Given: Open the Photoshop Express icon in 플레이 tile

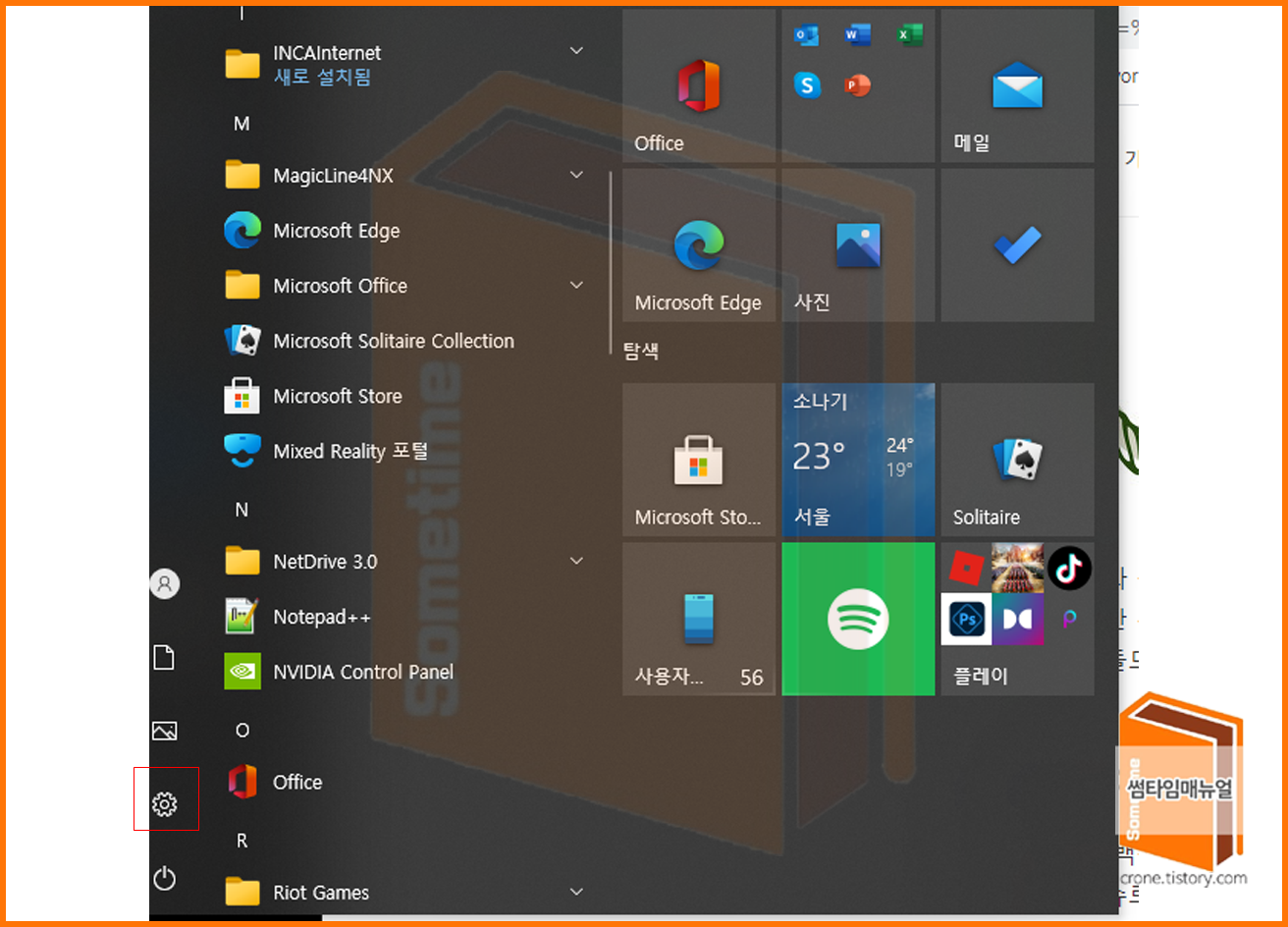Looking at the screenshot, I should (967, 620).
